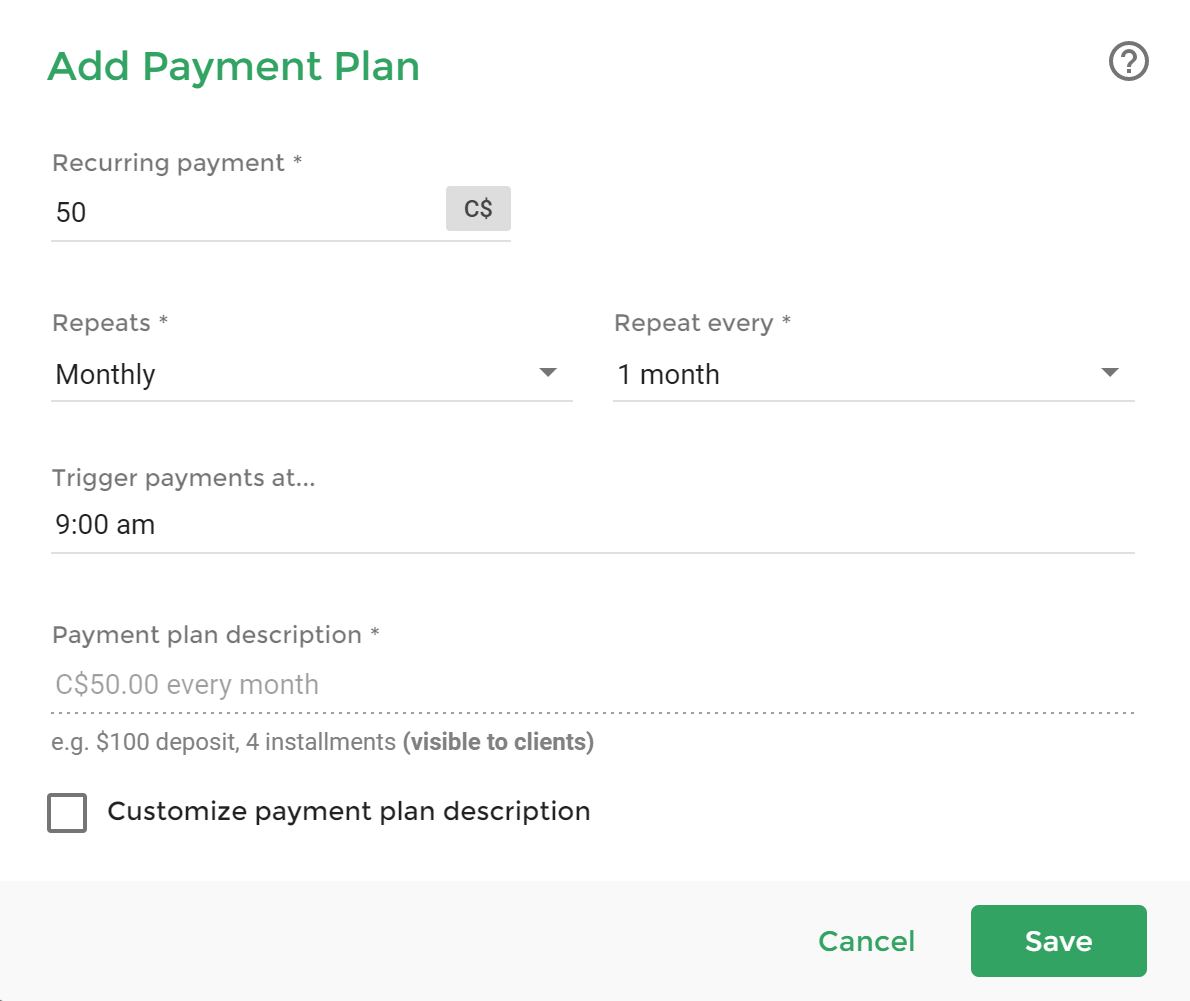Click the Repeat every field label
Image resolution: width=1190 pixels, height=1001 pixels.
click(x=702, y=323)
